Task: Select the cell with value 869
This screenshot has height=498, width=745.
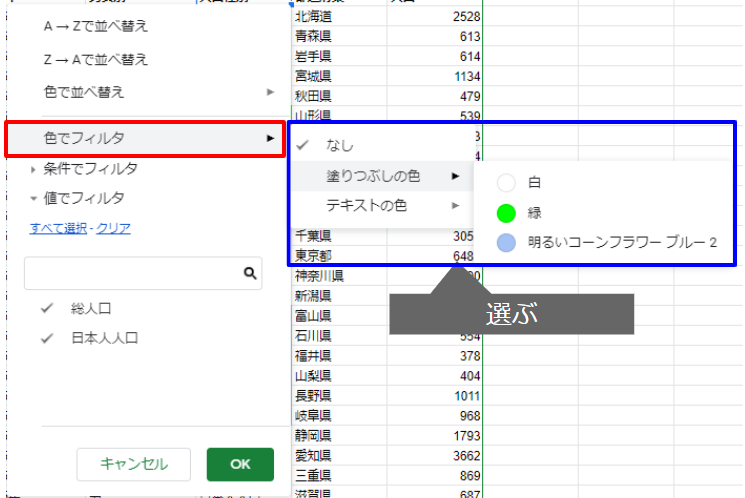Action: pyautogui.click(x=435, y=476)
